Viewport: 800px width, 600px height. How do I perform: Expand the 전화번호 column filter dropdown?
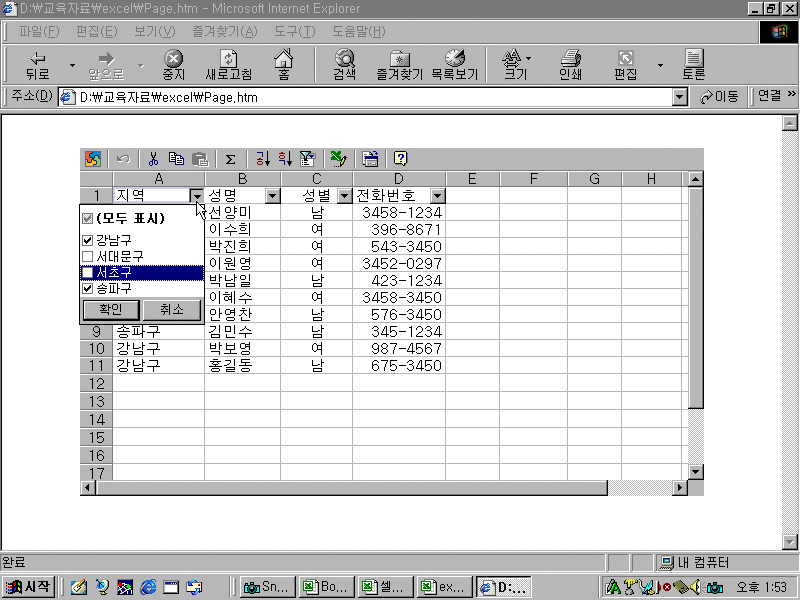437,196
